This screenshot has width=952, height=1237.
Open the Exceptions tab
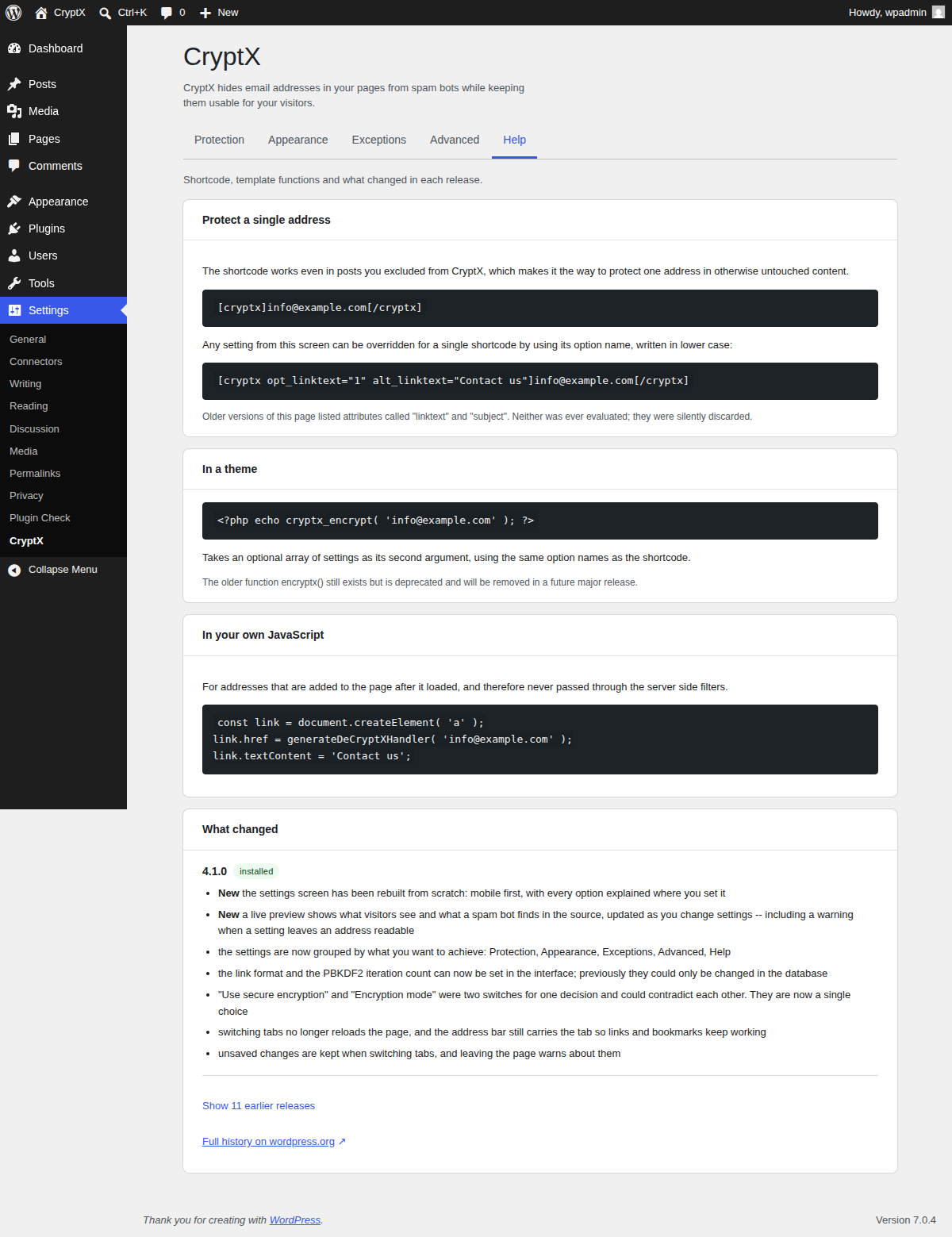coord(378,140)
